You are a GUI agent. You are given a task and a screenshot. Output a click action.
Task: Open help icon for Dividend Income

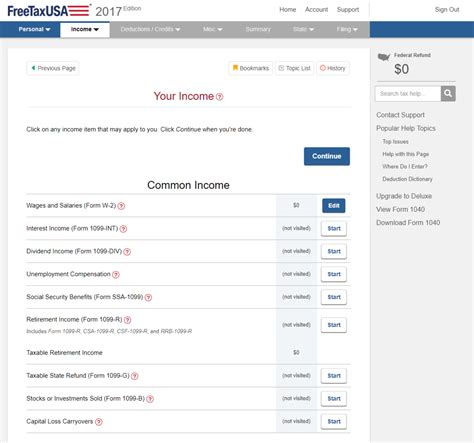coord(127,252)
